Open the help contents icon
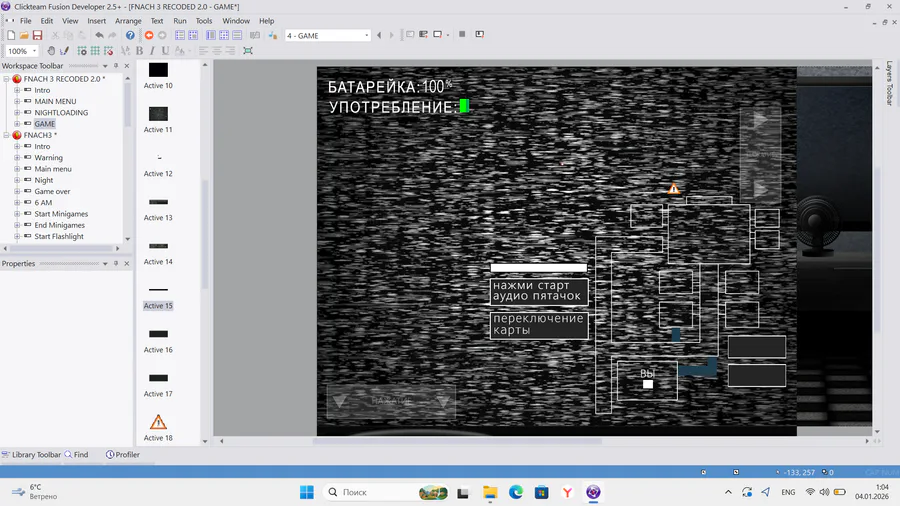 tap(130, 36)
